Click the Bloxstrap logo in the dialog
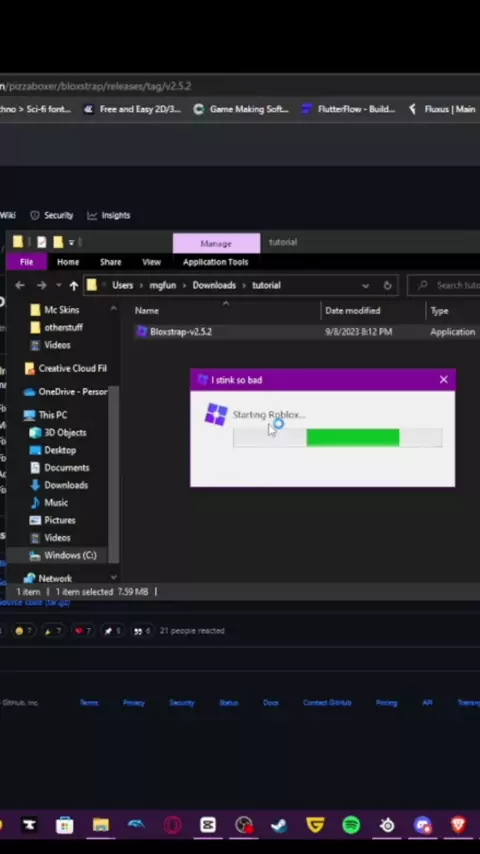480x854 pixels. tap(216, 414)
